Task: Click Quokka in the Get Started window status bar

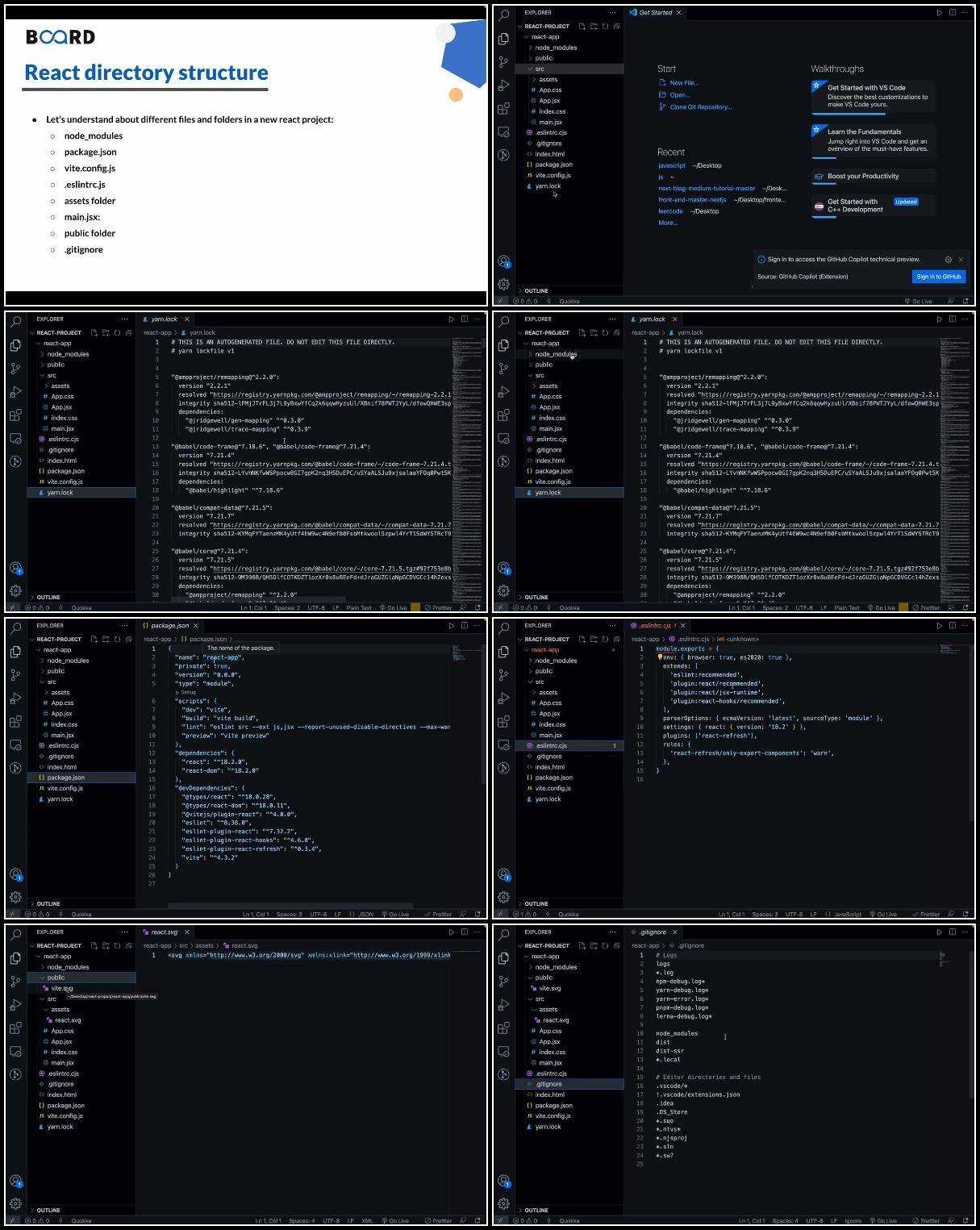Action: click(569, 302)
